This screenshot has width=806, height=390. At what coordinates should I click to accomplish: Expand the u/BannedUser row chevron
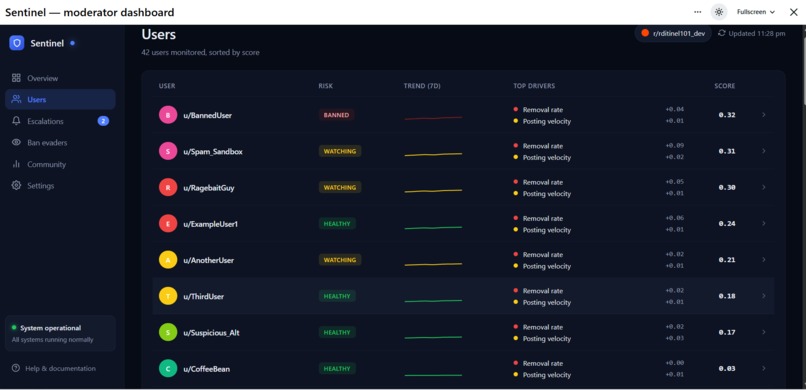[x=764, y=115]
